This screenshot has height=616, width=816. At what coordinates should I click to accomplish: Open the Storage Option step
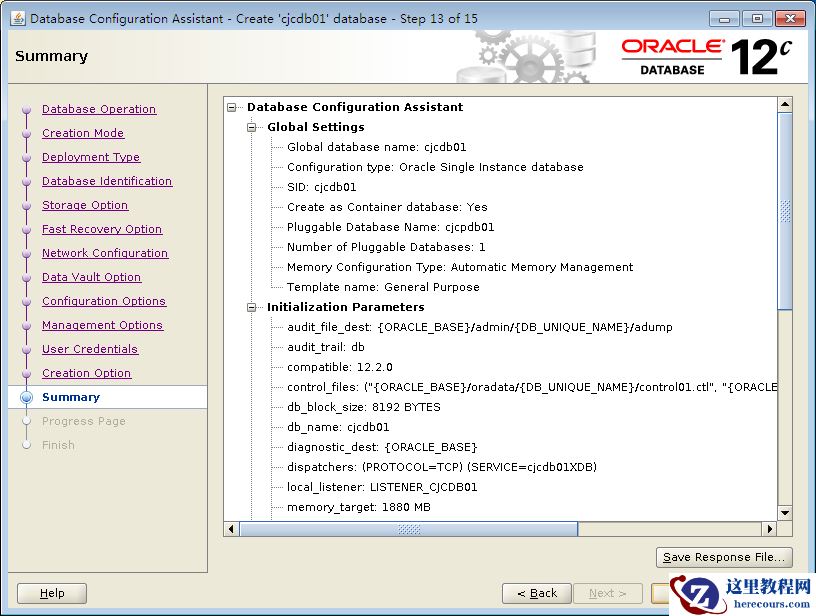click(85, 205)
